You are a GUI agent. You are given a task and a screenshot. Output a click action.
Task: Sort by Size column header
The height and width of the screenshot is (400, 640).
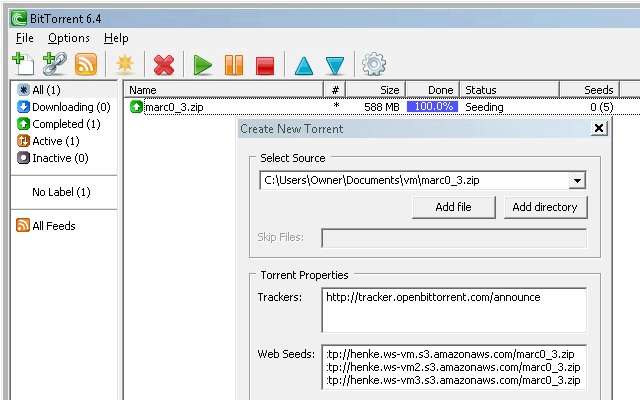(x=376, y=89)
